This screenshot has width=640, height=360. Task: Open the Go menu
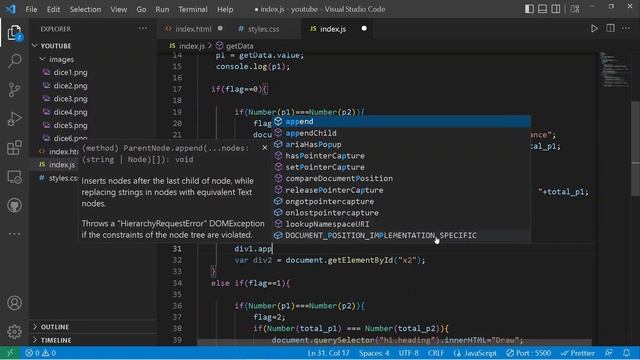[x=141, y=9]
